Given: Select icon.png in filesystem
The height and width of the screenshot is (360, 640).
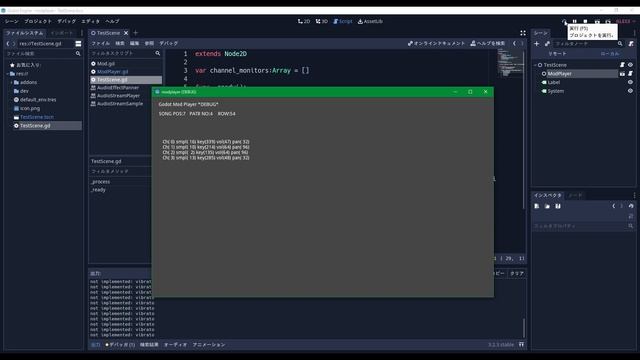Looking at the screenshot, I should pyautogui.click(x=30, y=109).
